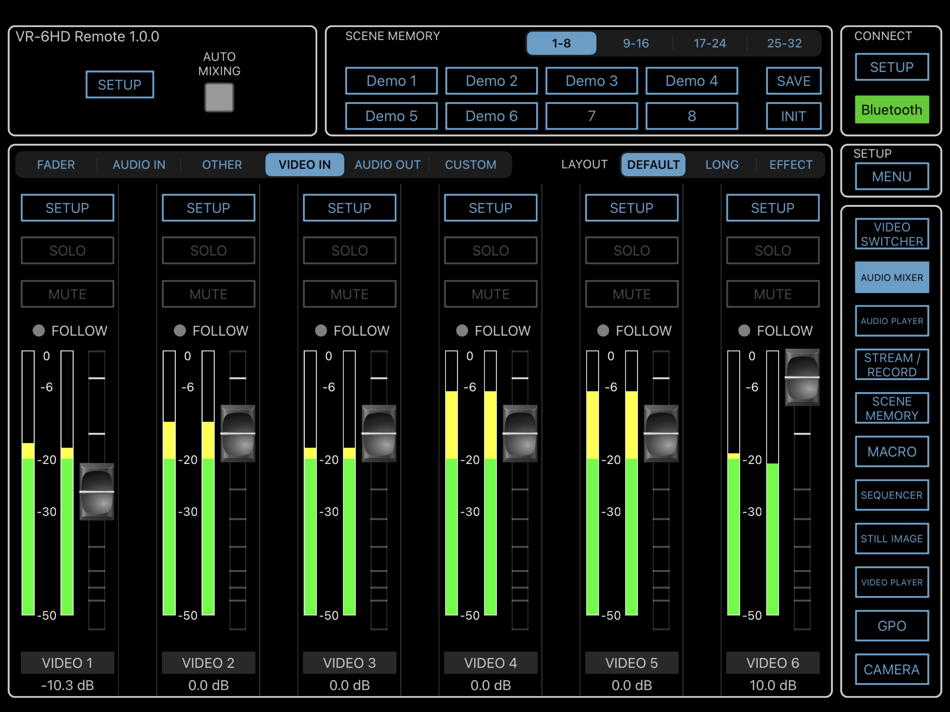Switch to the OTHER tab
The height and width of the screenshot is (712, 950).
pos(222,165)
